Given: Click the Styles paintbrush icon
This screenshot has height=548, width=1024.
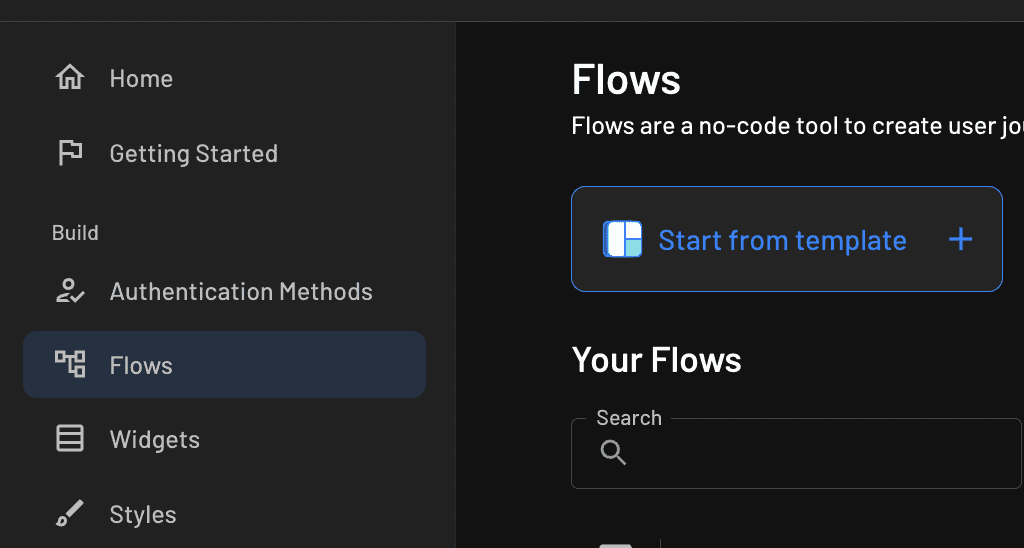Looking at the screenshot, I should pos(70,514).
